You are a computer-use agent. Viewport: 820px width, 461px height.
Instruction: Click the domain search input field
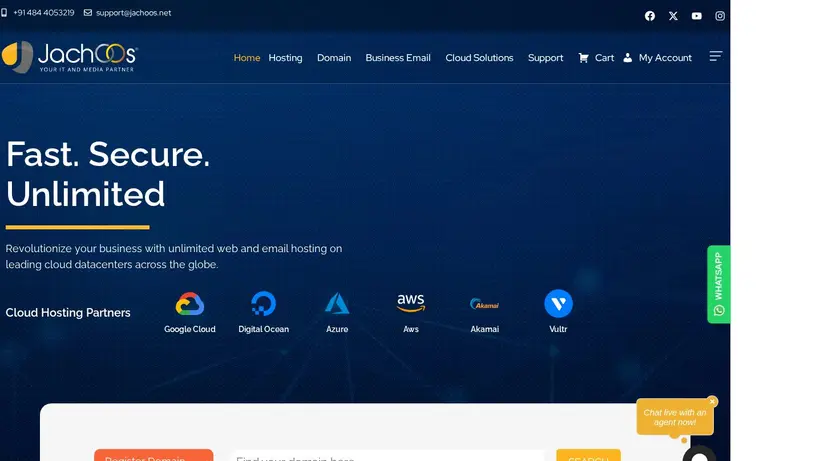tap(388, 456)
